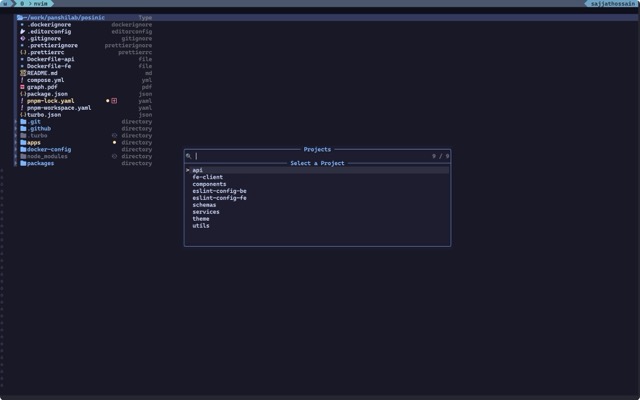Click the git status icon beside pnpm-lock.yaml
This screenshot has width=640, height=400.
point(114,101)
